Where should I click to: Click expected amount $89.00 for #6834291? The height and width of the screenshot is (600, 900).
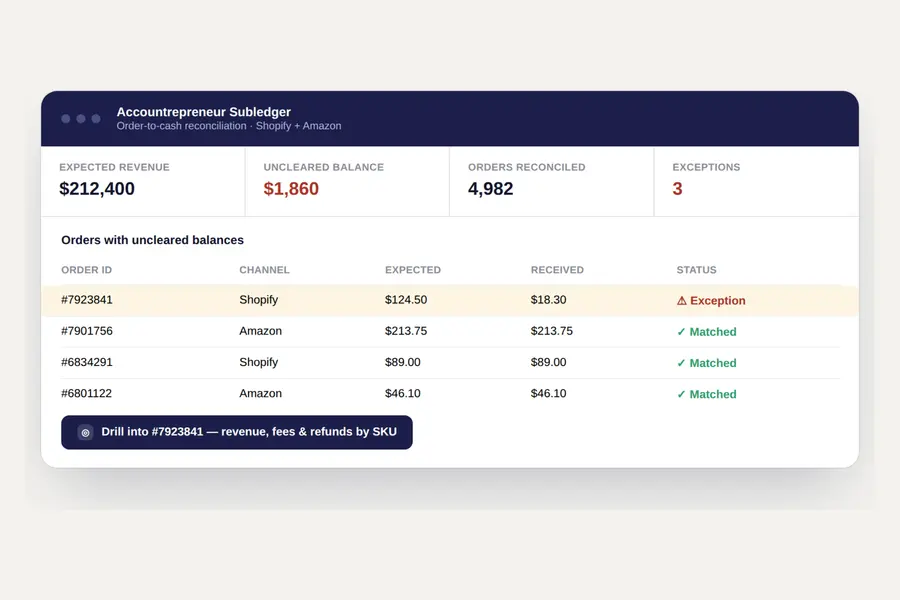[x=402, y=362]
